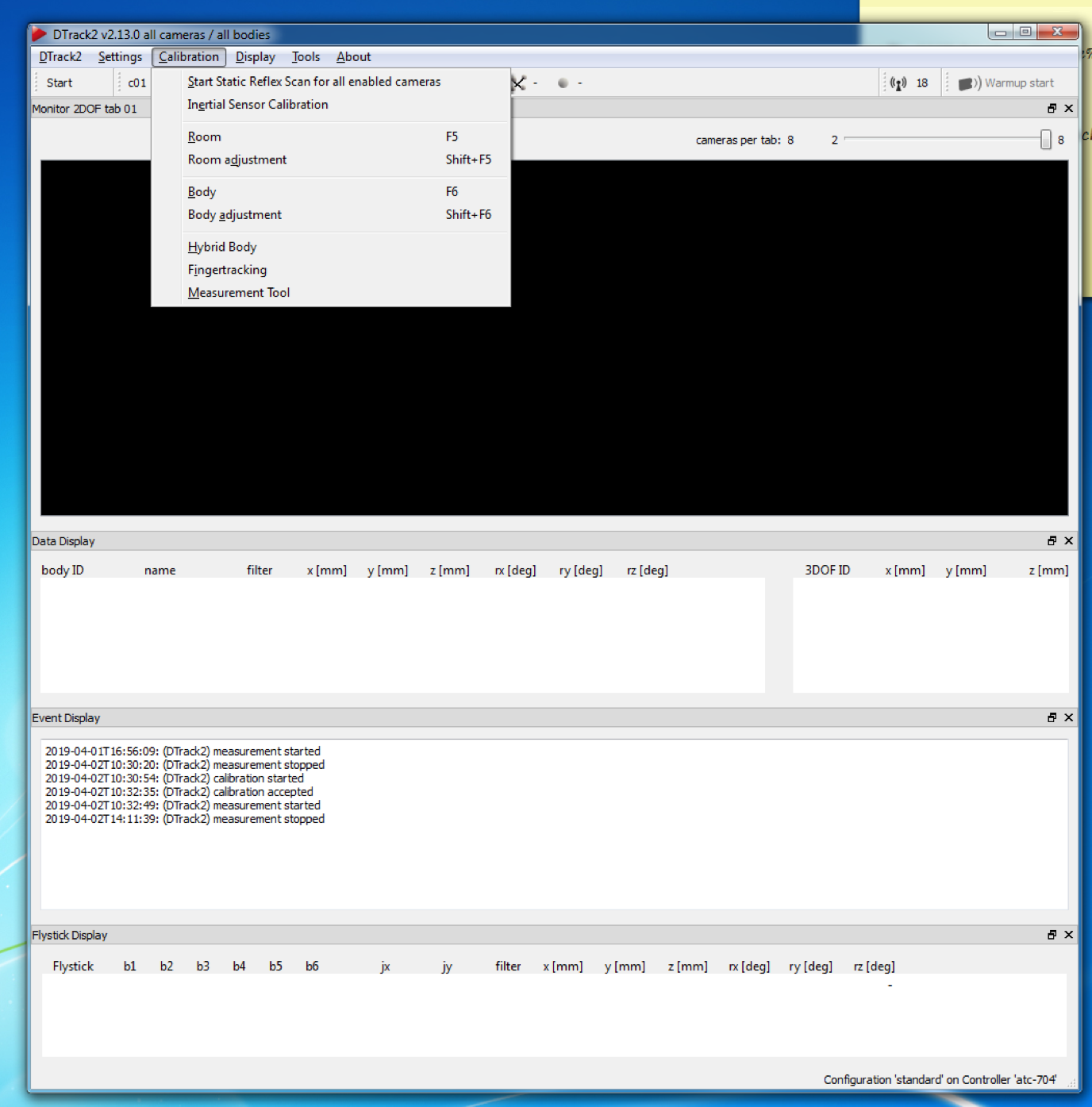This screenshot has height=1107, width=1092.
Task: Close the Flystick Display panel
Action: (1068, 935)
